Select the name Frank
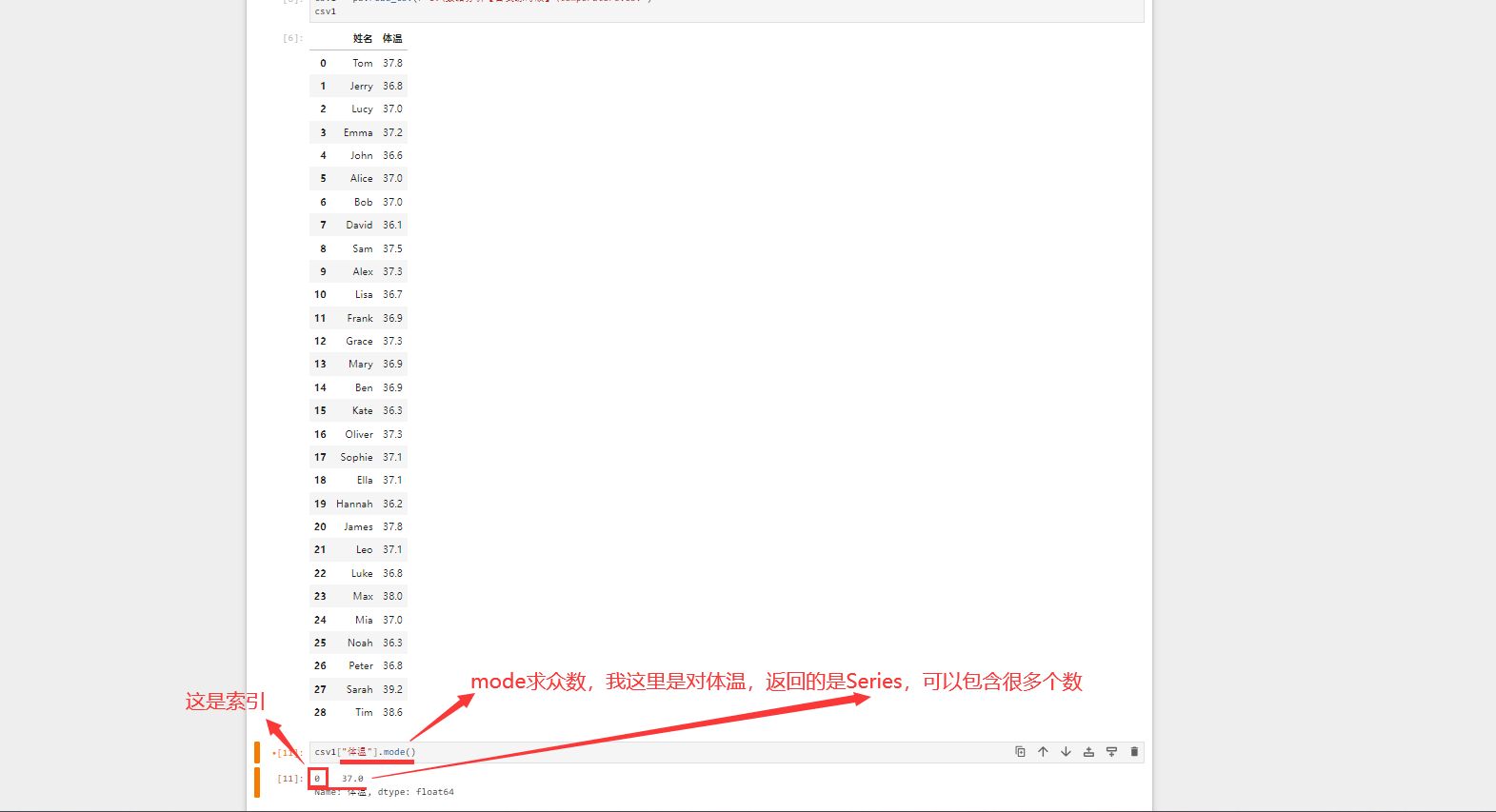 (360, 318)
